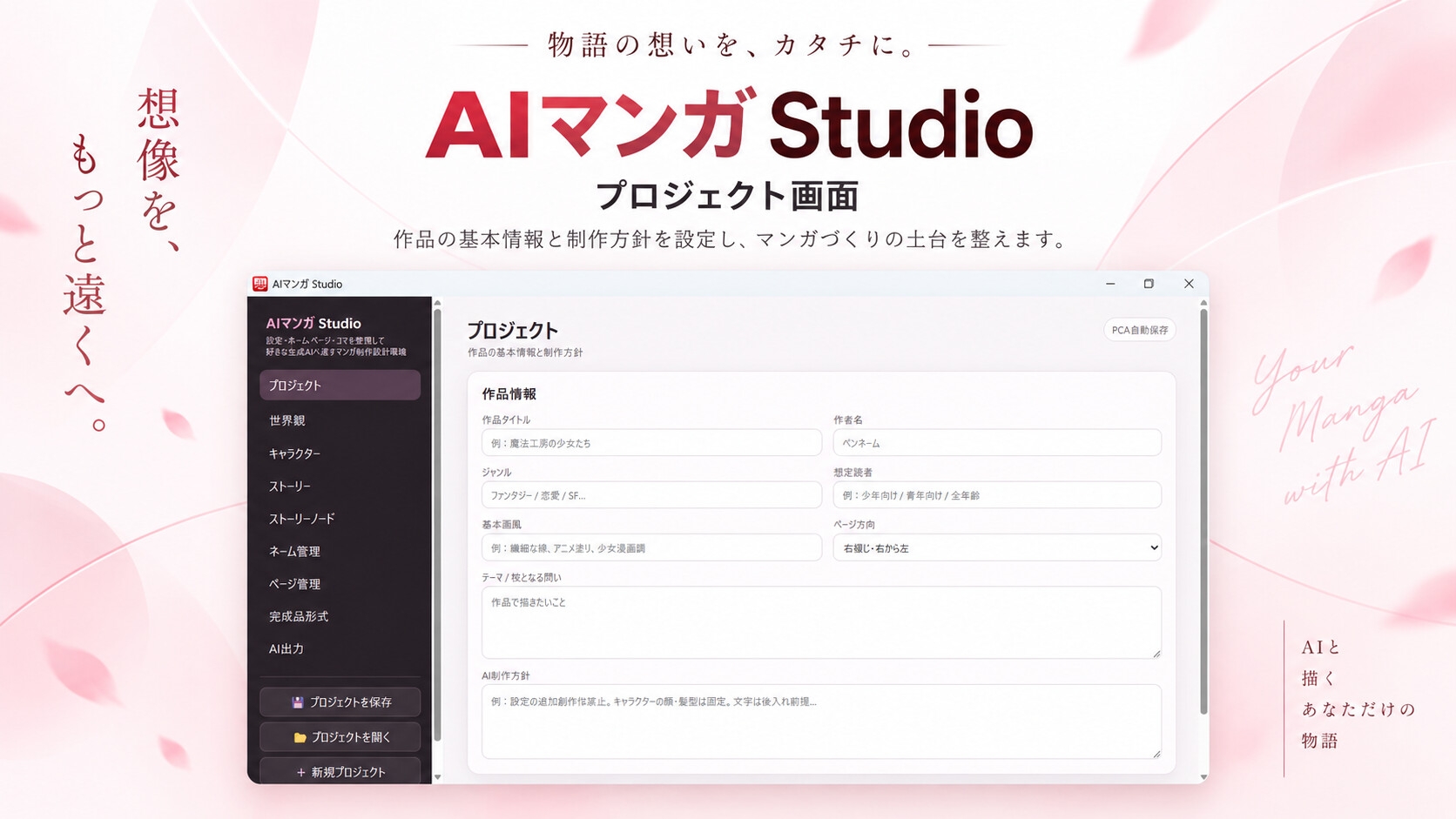This screenshot has width=1456, height=819.
Task: Maximize the AIマンガ Studio window
Action: 1149,284
